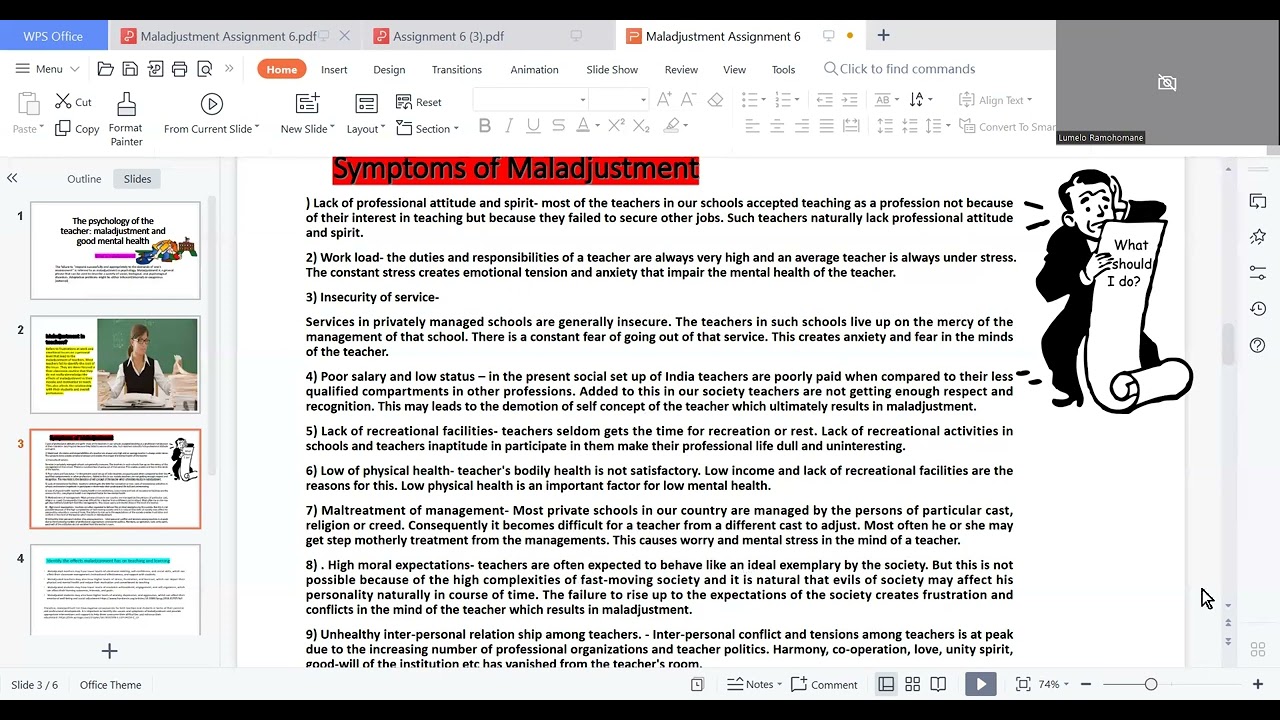Viewport: 1280px width, 720px height.
Task: Select slide 1 thumbnail
Action: 115,250
